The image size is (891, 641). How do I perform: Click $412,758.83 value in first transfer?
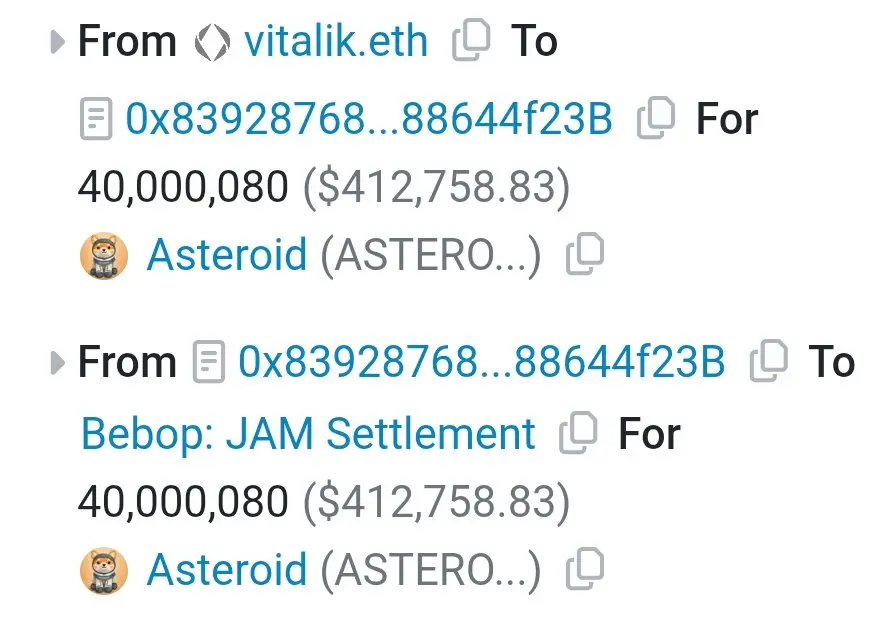tap(436, 187)
